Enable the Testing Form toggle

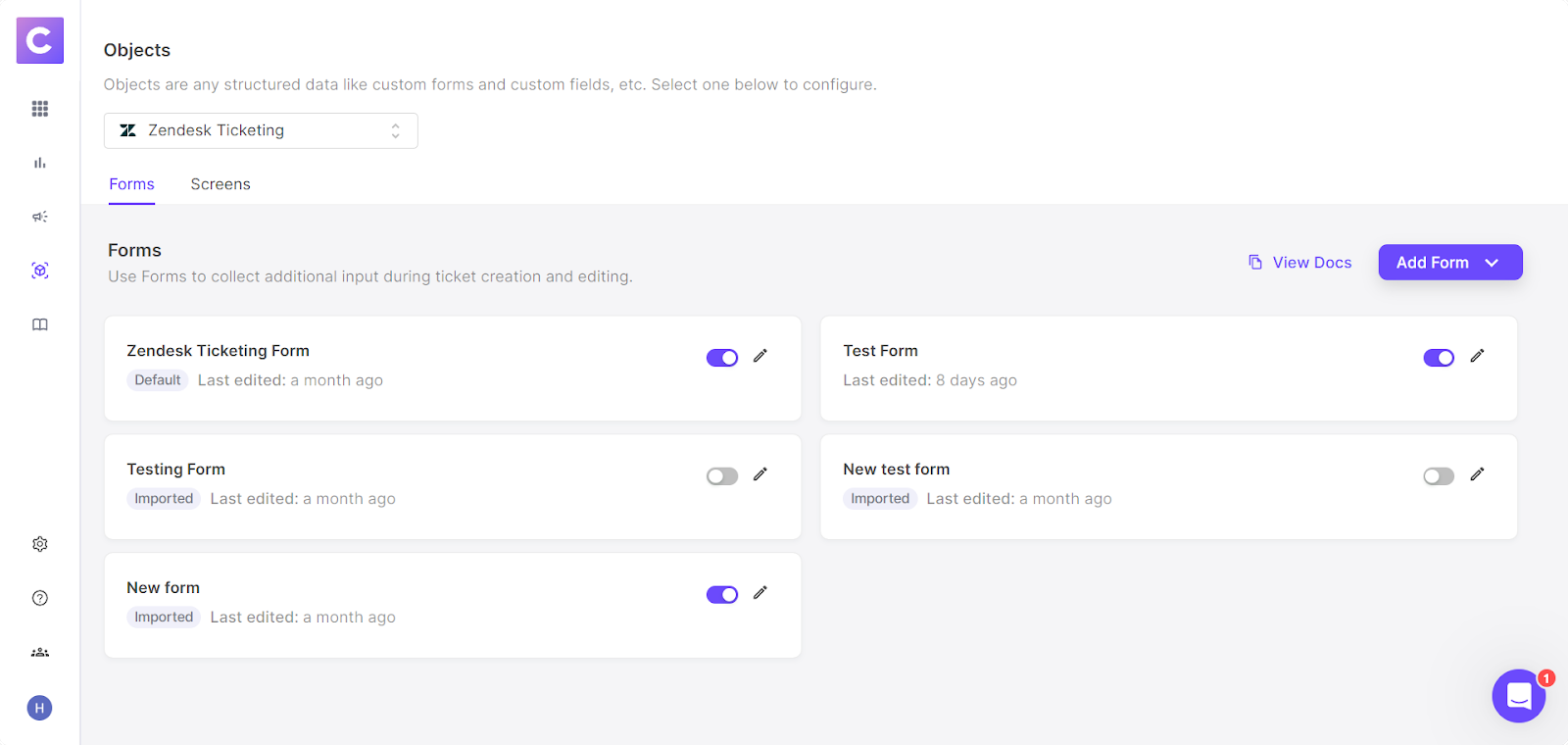pos(722,476)
